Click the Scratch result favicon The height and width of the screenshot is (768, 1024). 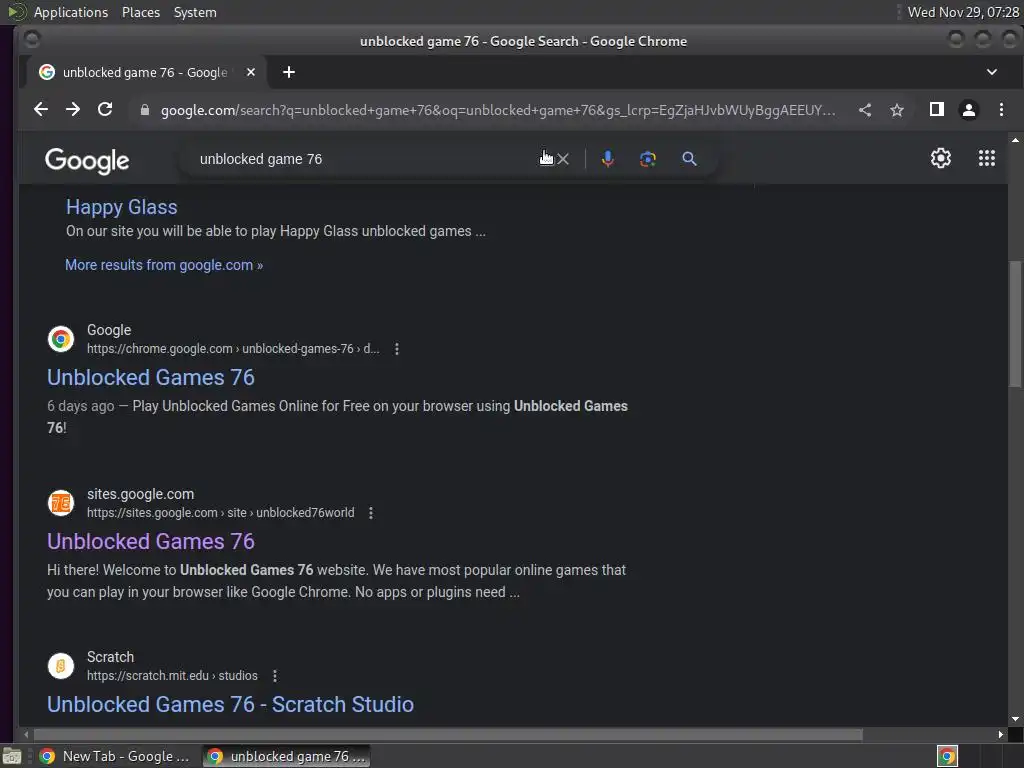point(61,666)
